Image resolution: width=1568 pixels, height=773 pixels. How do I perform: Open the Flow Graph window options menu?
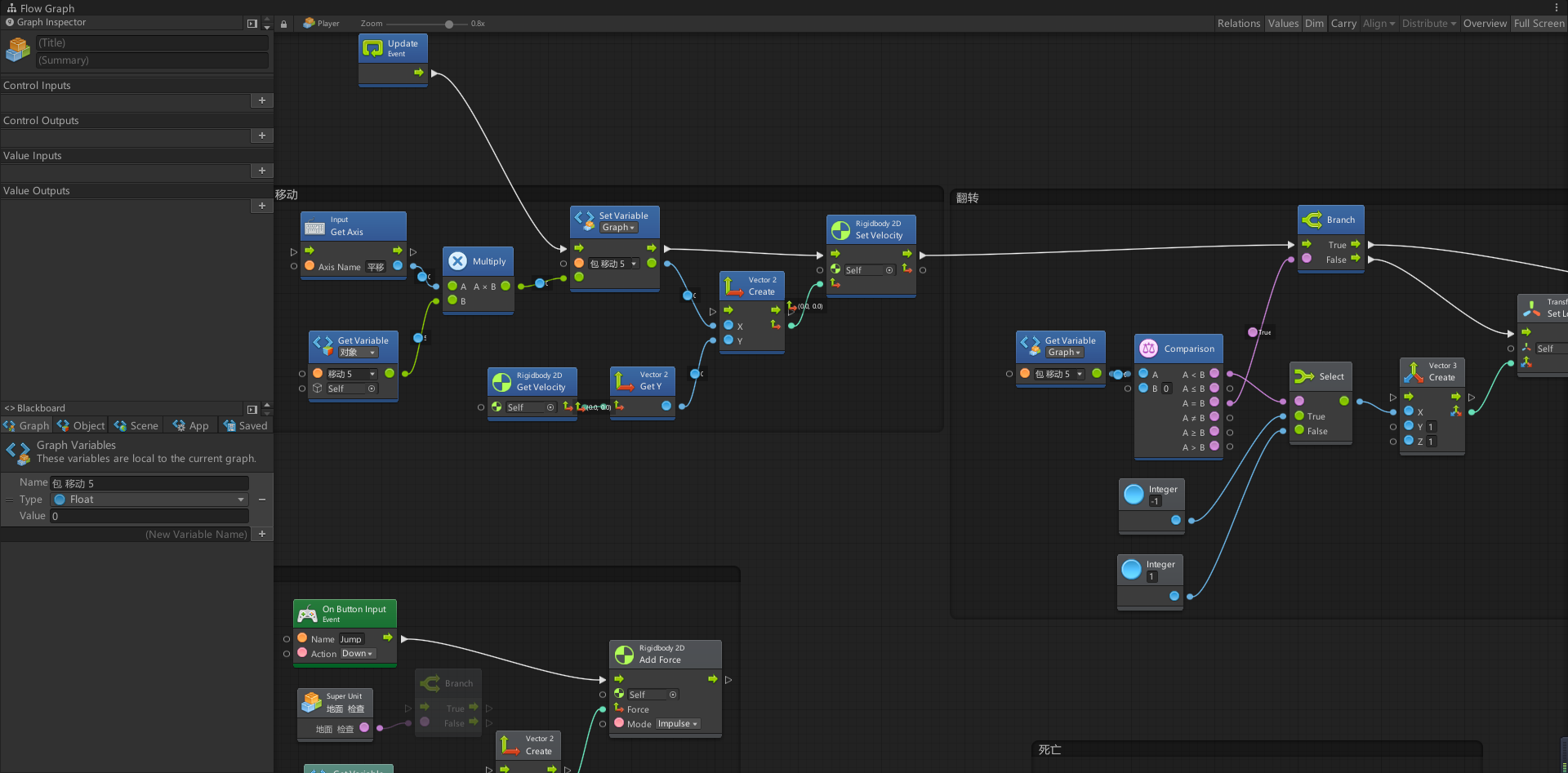tap(1557, 7)
